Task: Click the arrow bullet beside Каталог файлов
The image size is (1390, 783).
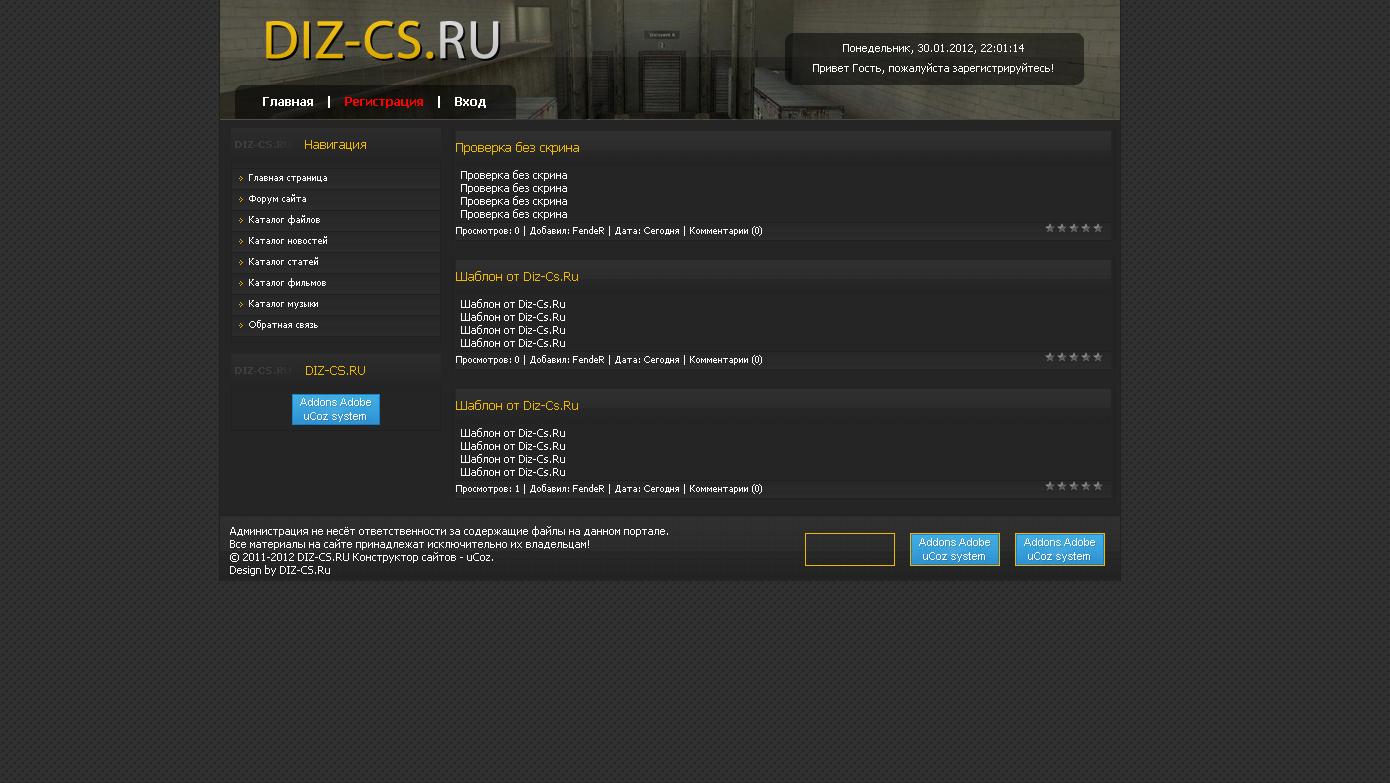Action: click(241, 220)
